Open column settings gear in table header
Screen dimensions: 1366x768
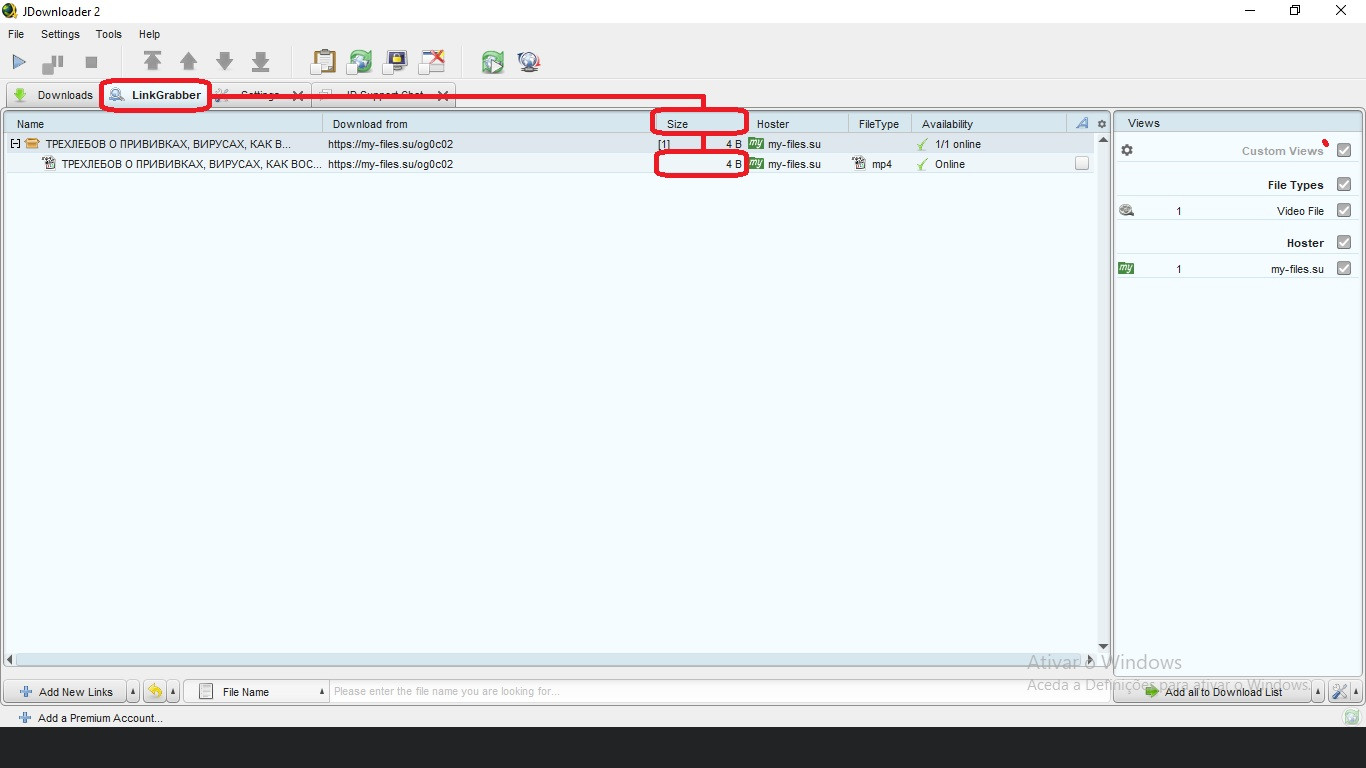[1102, 124]
